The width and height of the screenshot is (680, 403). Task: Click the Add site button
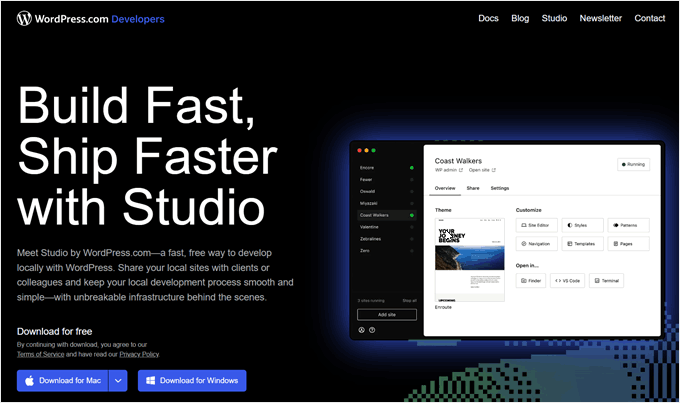[x=387, y=315]
